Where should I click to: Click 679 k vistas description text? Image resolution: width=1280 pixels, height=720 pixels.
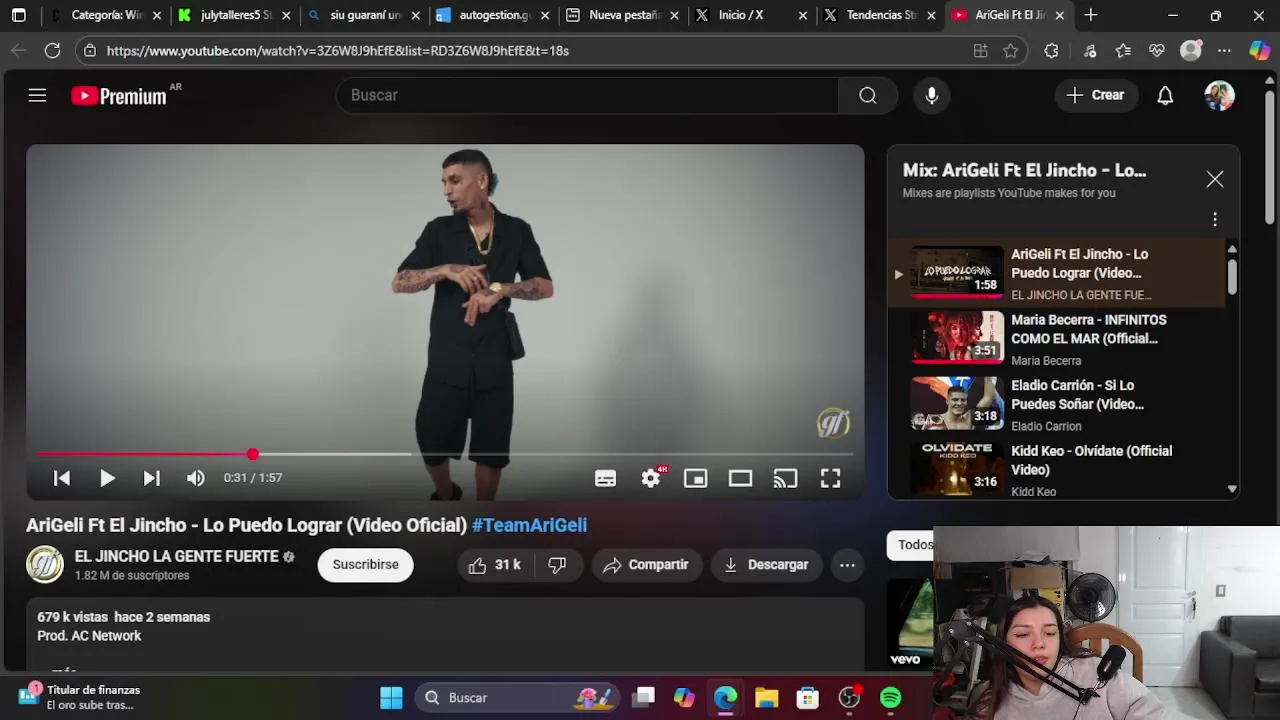pyautogui.click(x=72, y=617)
